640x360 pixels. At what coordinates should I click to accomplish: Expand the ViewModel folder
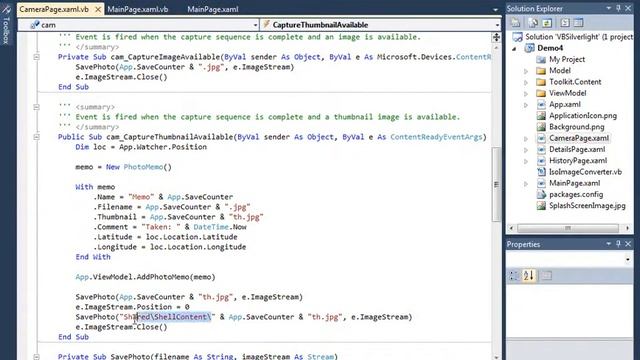(526, 93)
